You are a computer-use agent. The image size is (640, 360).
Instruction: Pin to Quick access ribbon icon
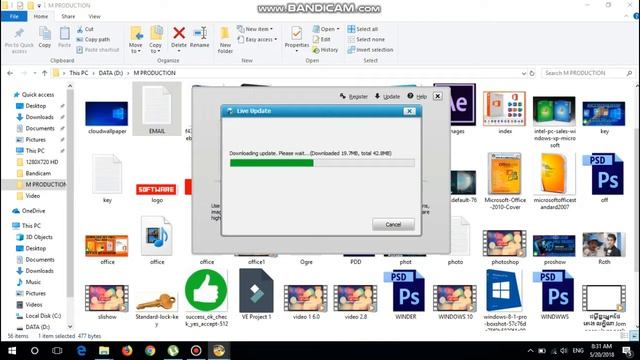[19, 40]
